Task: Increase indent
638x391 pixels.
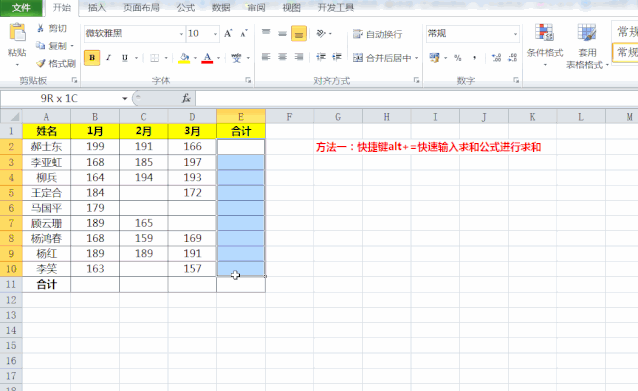Action: tap(336, 57)
